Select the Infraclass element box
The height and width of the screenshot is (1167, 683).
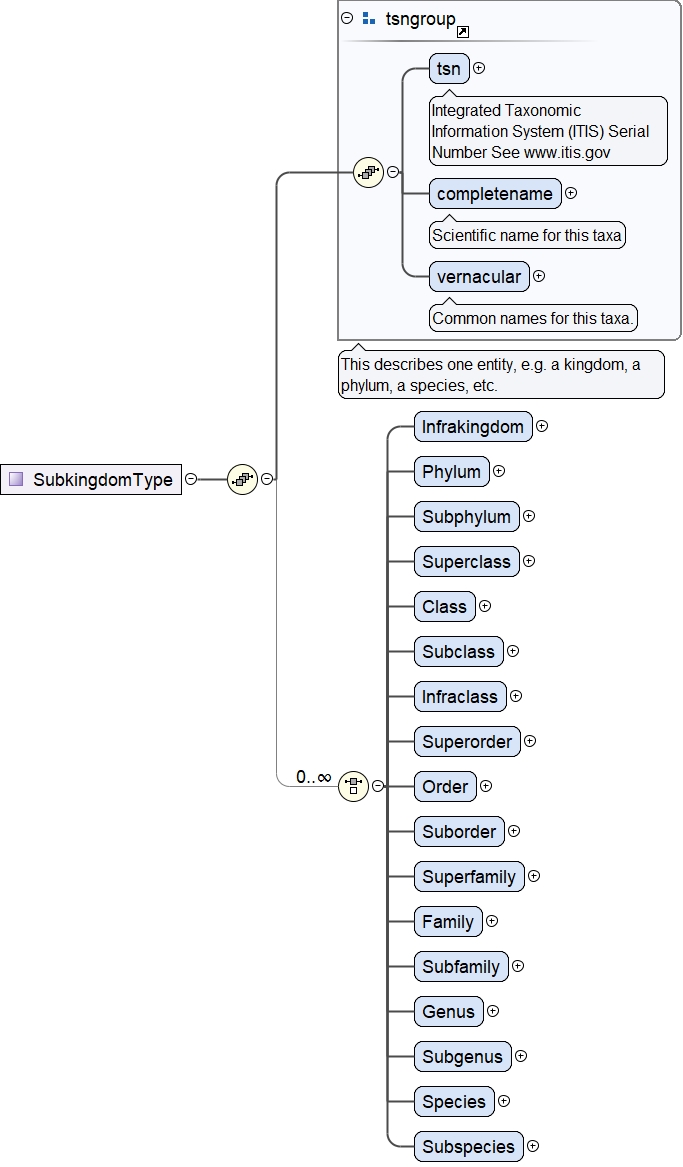point(461,697)
